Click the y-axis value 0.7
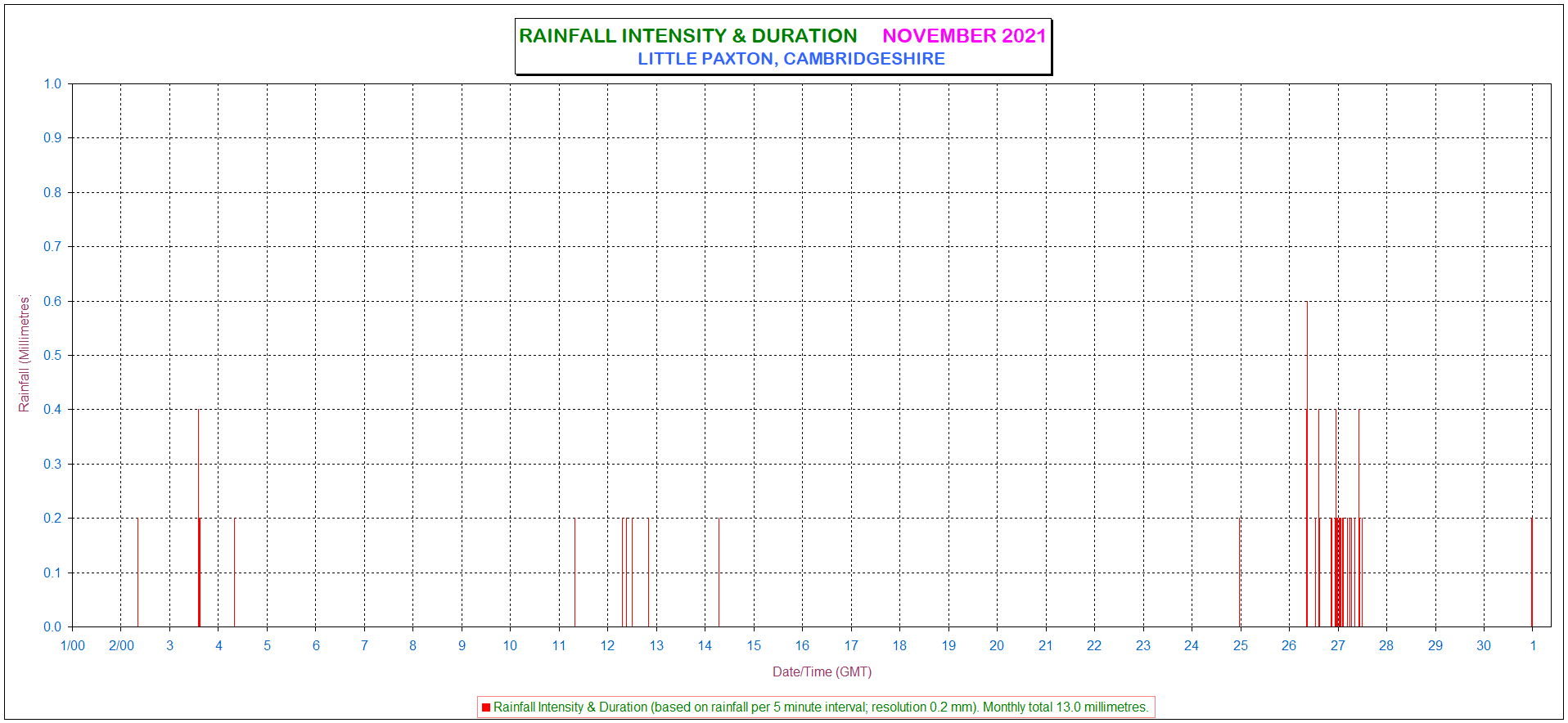Viewport: 1568px width, 723px height. click(x=52, y=247)
